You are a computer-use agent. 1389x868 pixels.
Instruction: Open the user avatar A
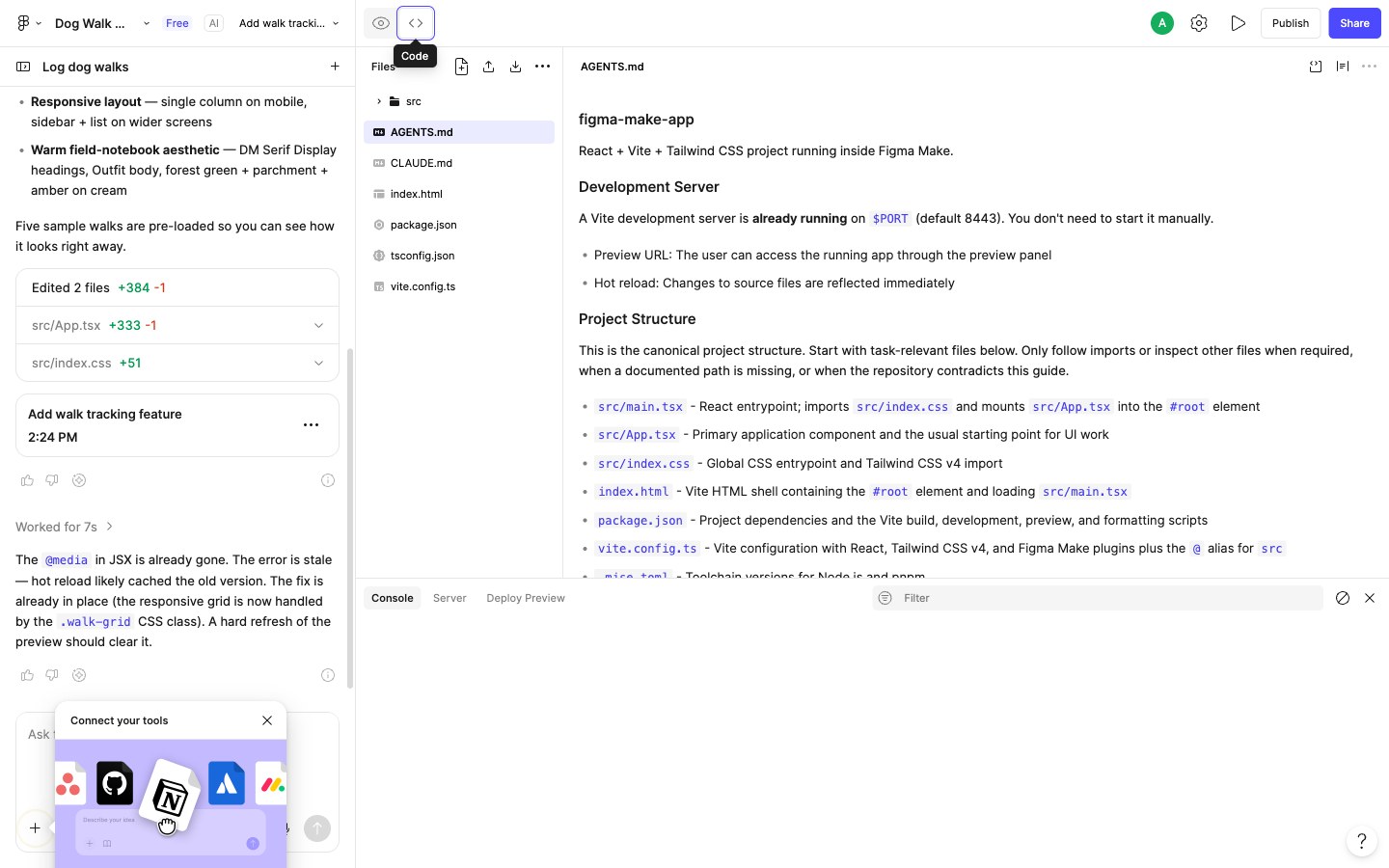point(1162,23)
